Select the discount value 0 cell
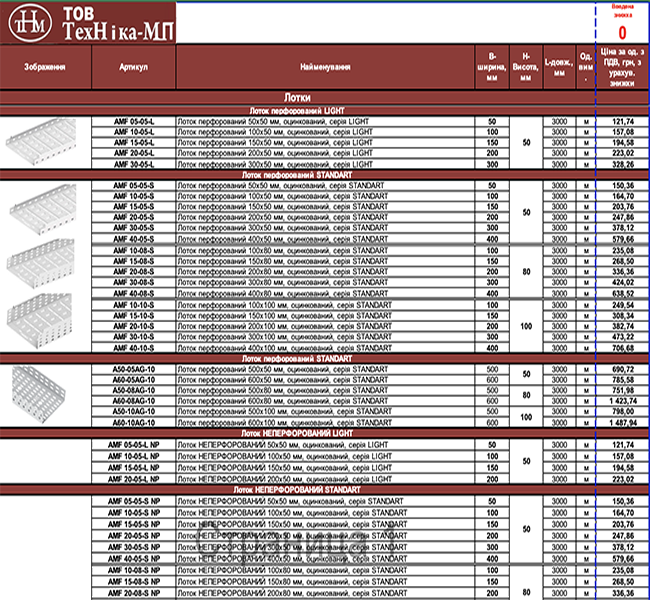 coord(622,33)
